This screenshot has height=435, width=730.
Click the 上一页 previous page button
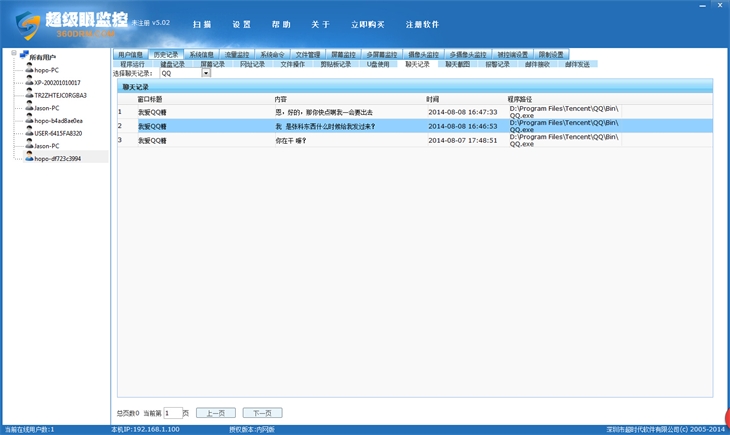pos(215,412)
